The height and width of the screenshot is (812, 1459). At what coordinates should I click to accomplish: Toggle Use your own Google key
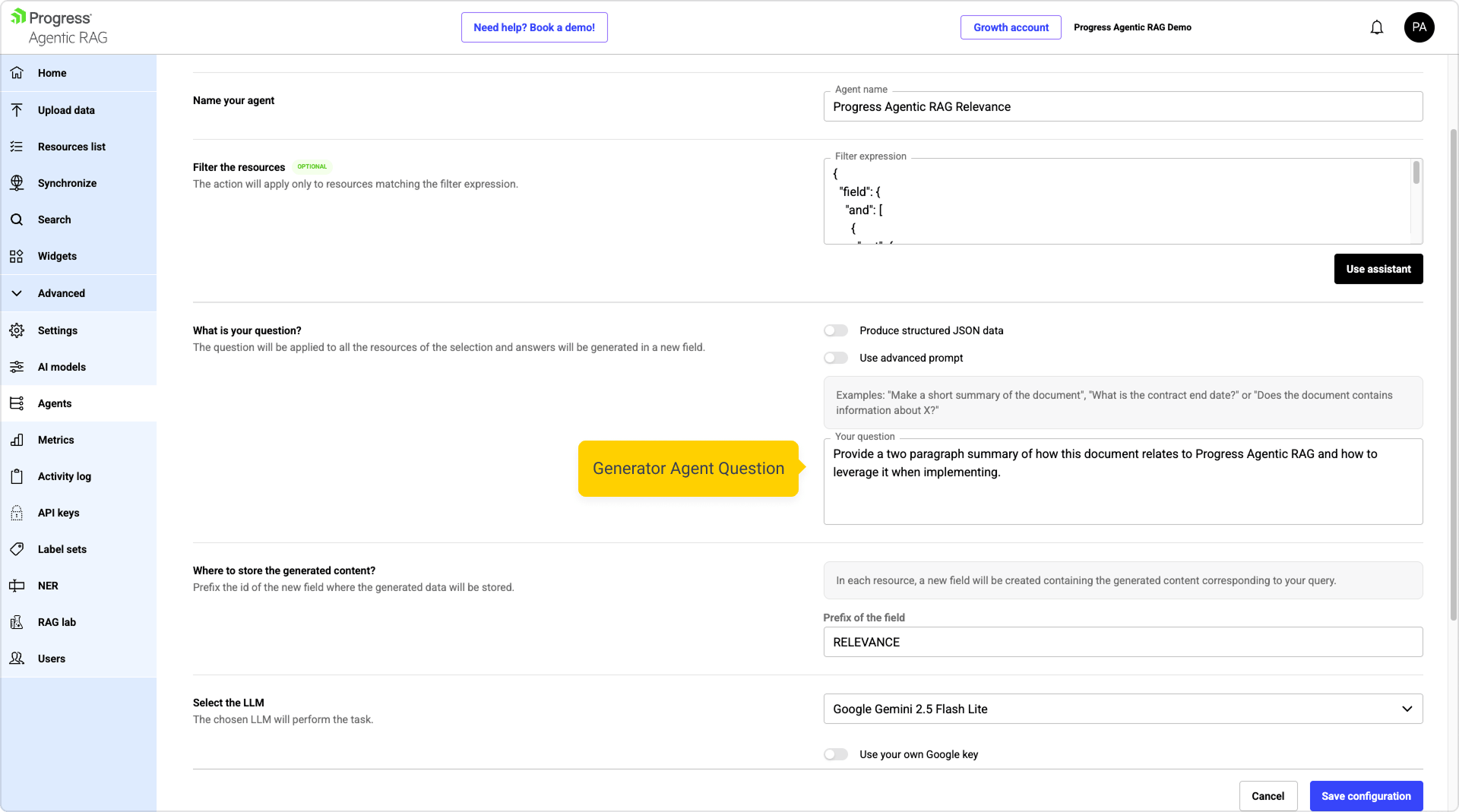click(x=836, y=754)
